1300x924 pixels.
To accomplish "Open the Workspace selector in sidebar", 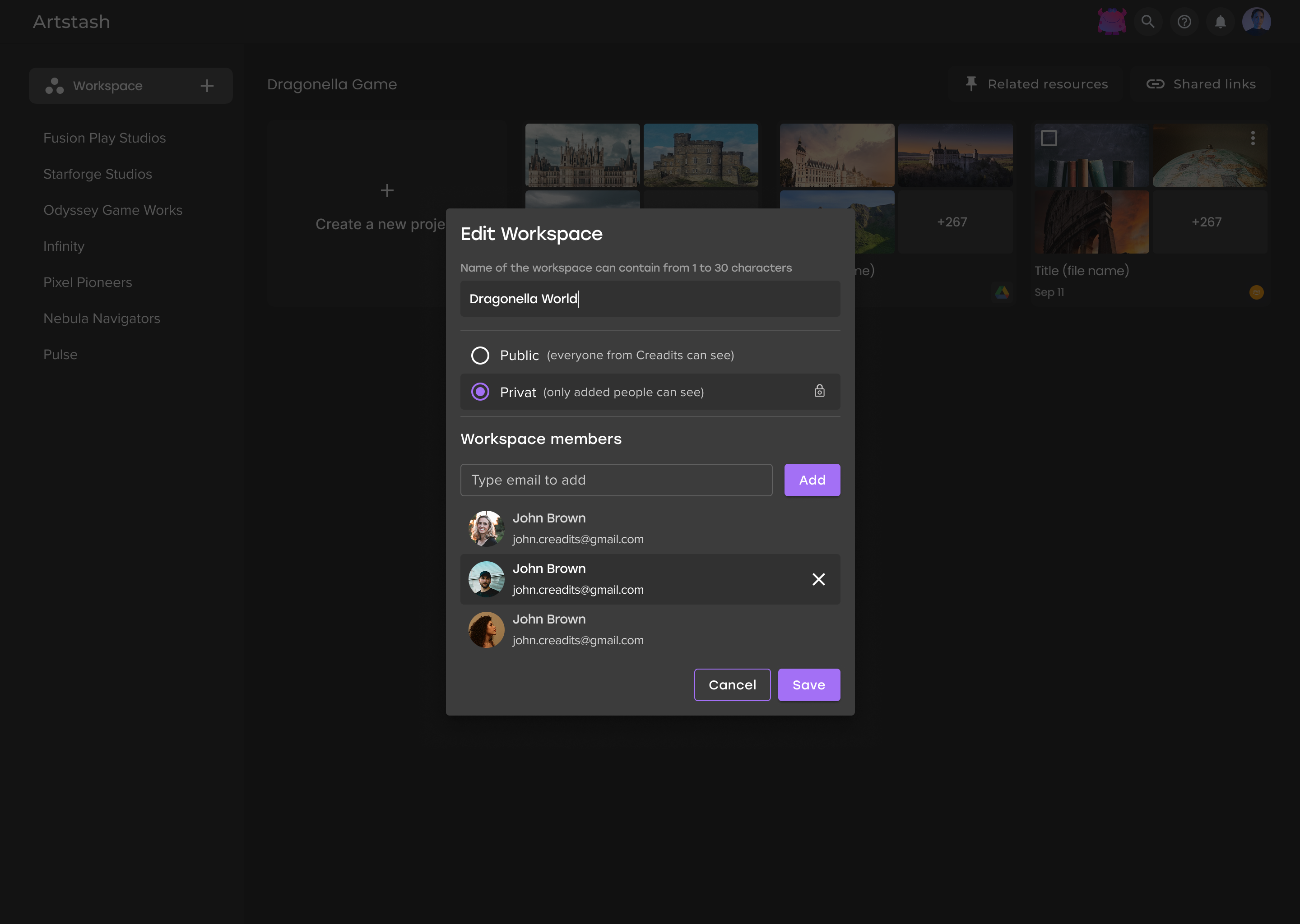I will 108,86.
